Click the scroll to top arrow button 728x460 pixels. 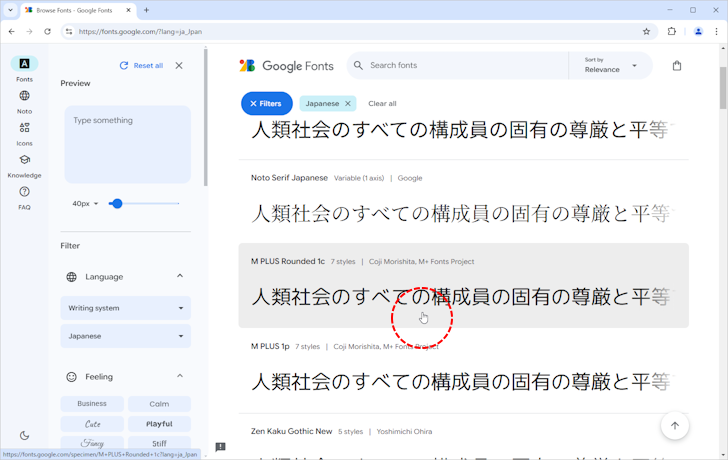[x=675, y=425]
